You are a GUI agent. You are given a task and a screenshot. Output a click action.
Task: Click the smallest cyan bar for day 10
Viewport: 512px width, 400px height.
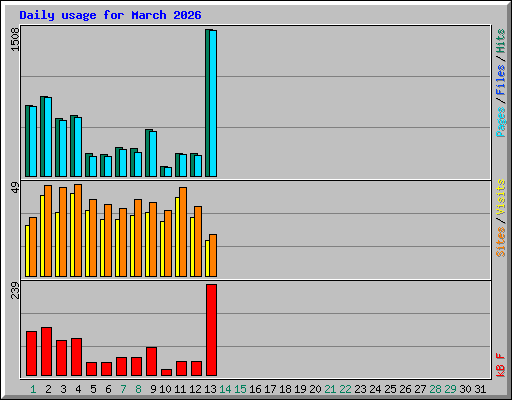168,172
